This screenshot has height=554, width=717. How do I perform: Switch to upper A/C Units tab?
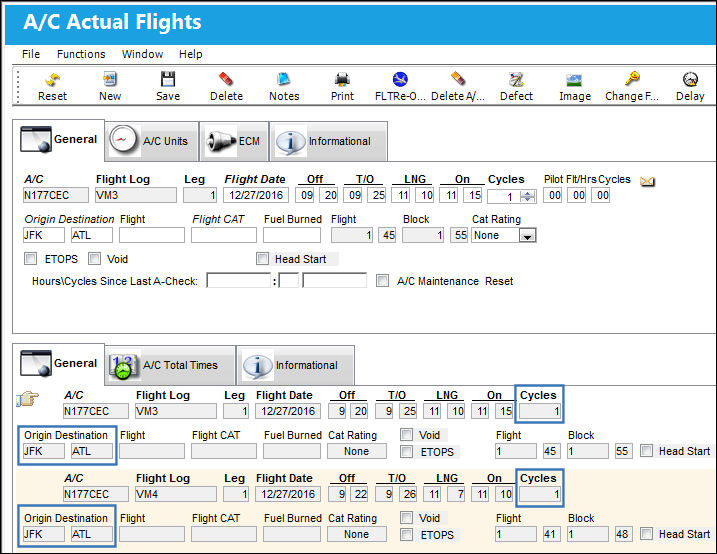pyautogui.click(x=152, y=141)
